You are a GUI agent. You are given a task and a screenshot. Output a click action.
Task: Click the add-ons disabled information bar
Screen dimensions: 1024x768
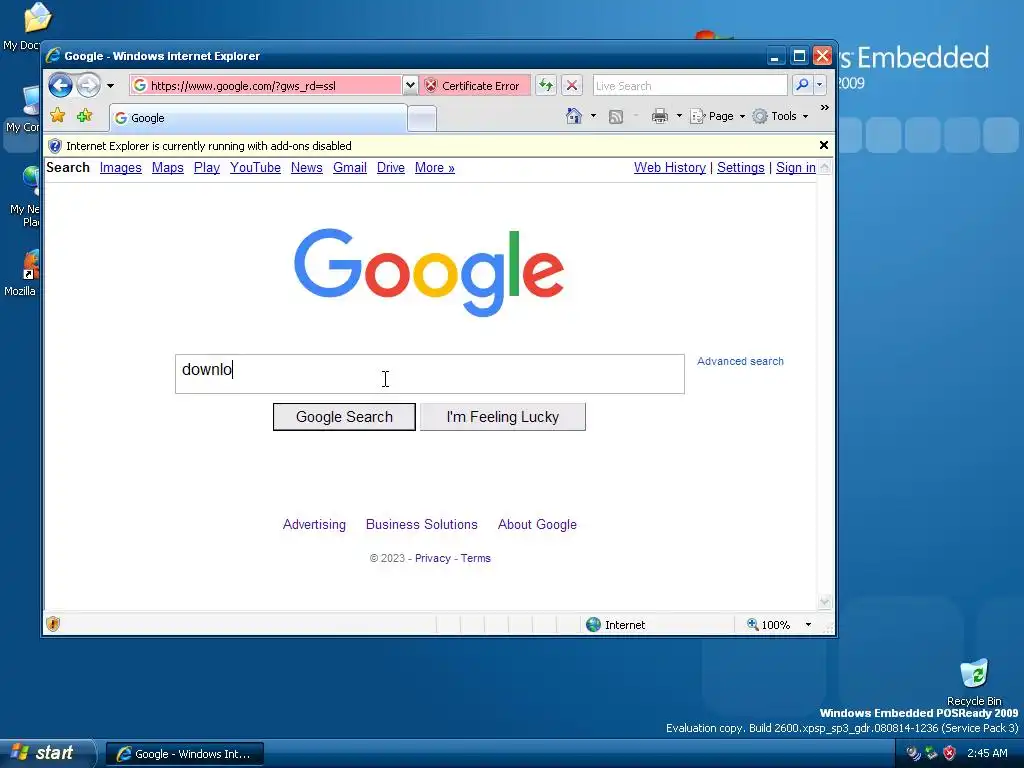pyautogui.click(x=431, y=146)
